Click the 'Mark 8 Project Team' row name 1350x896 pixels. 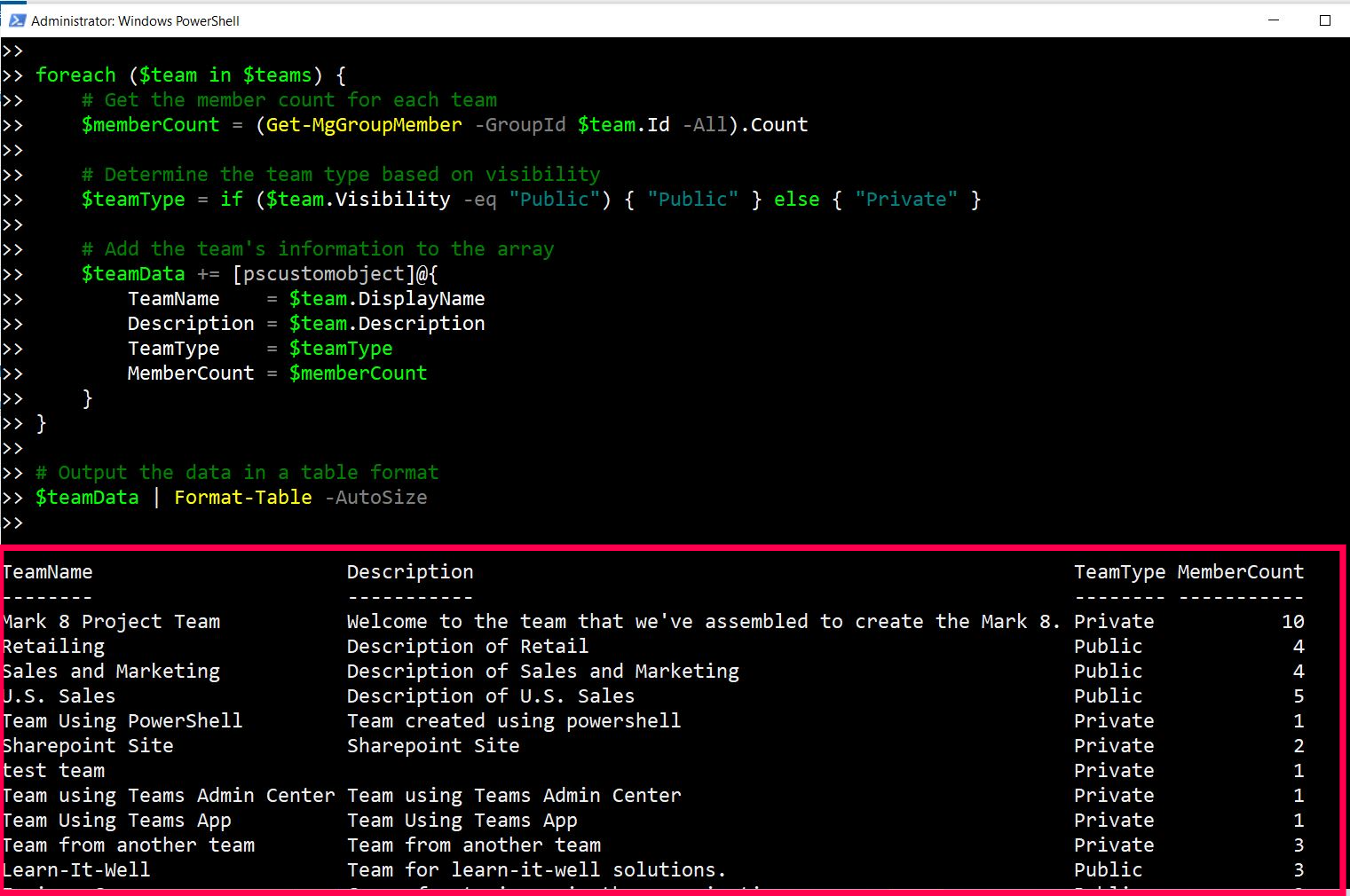pyautogui.click(x=112, y=622)
